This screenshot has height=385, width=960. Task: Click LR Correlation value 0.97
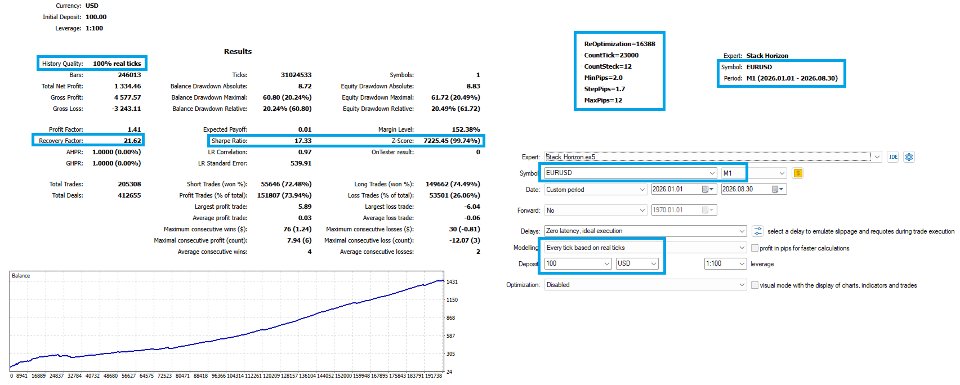pyautogui.click(x=304, y=151)
